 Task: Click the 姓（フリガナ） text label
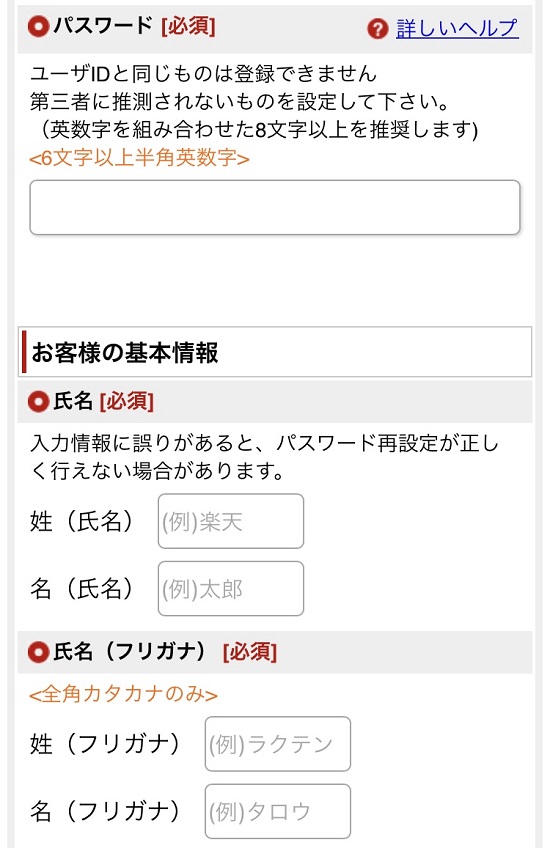click(x=104, y=744)
